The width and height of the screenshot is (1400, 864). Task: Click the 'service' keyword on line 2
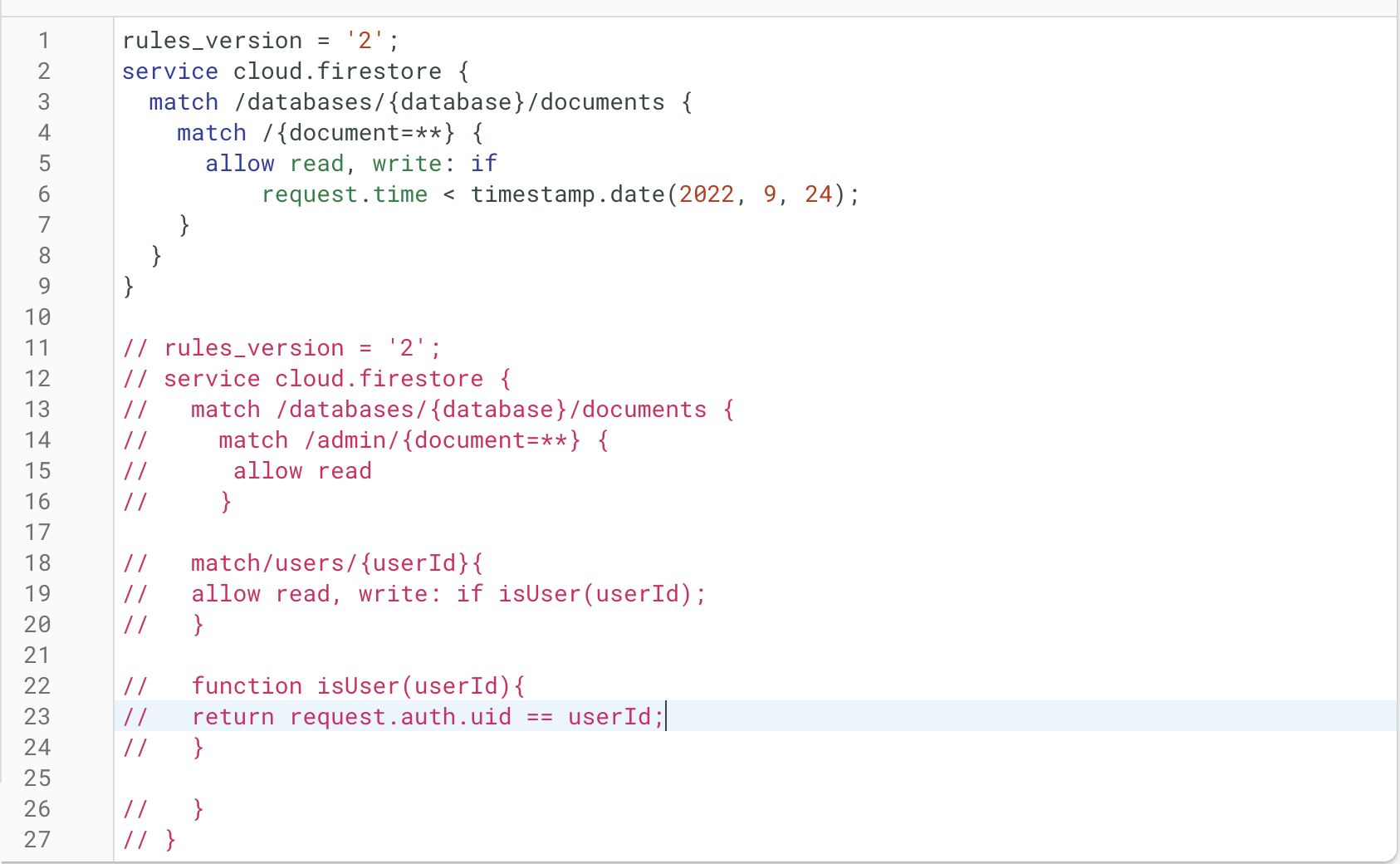tap(169, 71)
